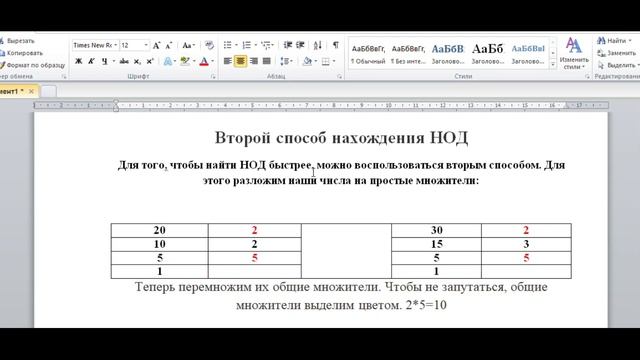Toggle italic (К) formatting
Viewport: 640px width, 360px height.
click(91, 61)
